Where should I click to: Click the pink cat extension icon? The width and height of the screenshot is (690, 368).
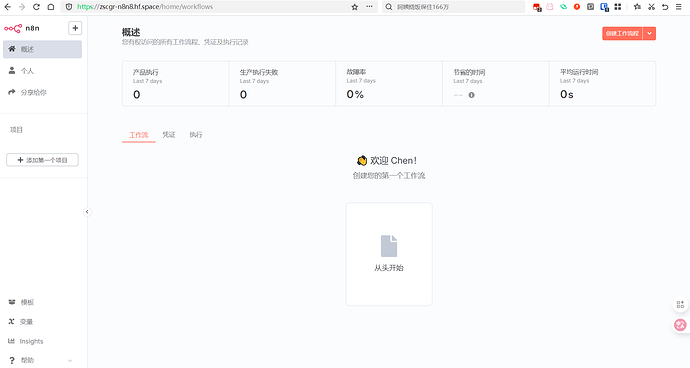point(550,7)
